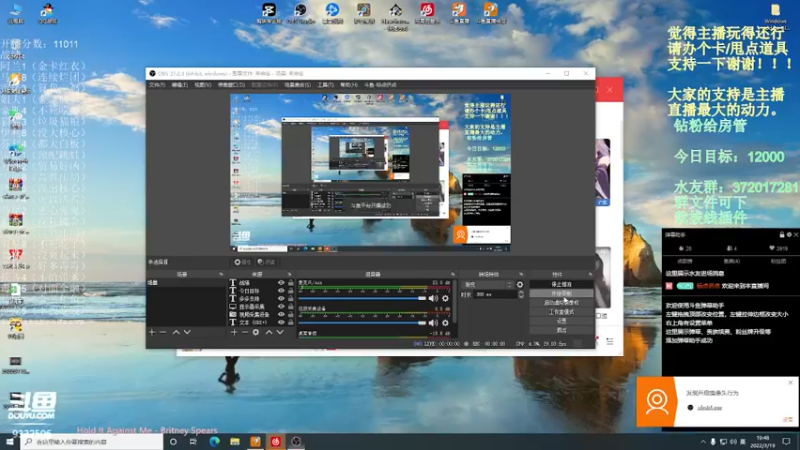Open danmu assistant settings gear
800x450 pixels.
tap(789, 235)
